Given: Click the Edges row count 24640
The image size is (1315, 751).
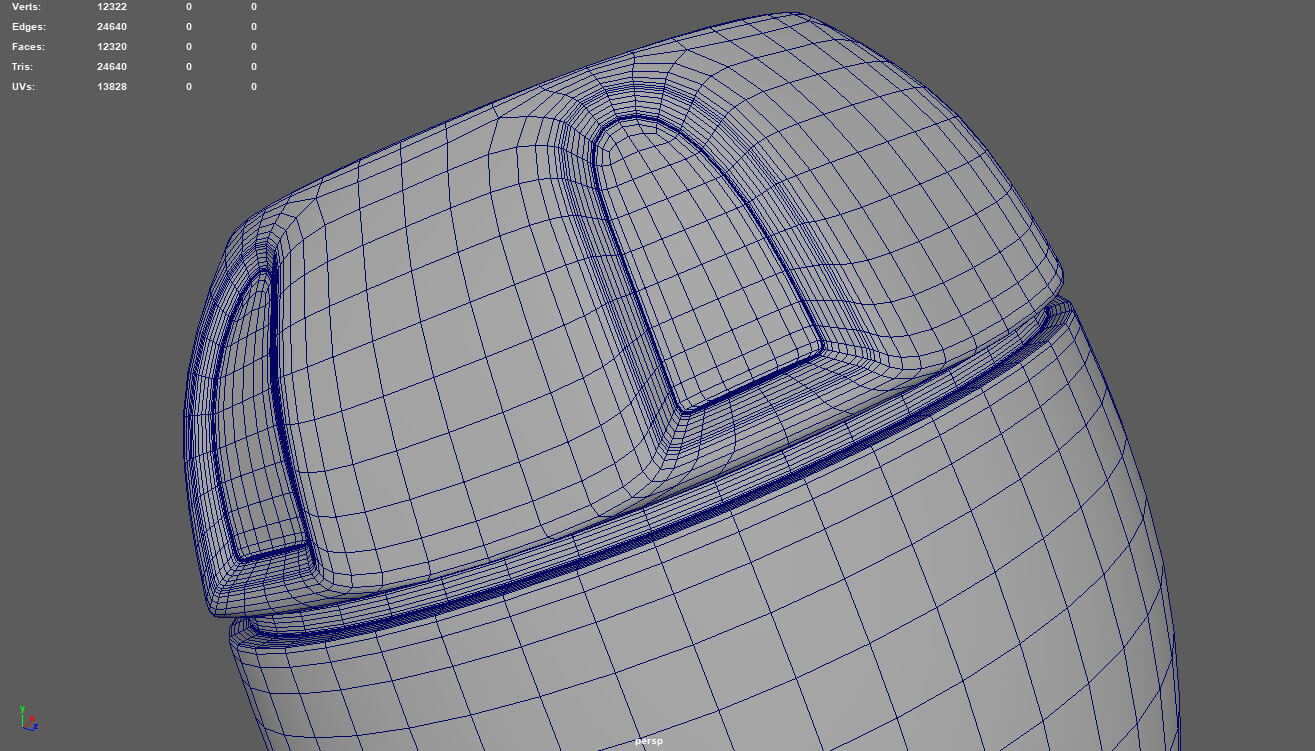Looking at the screenshot, I should (x=112, y=27).
